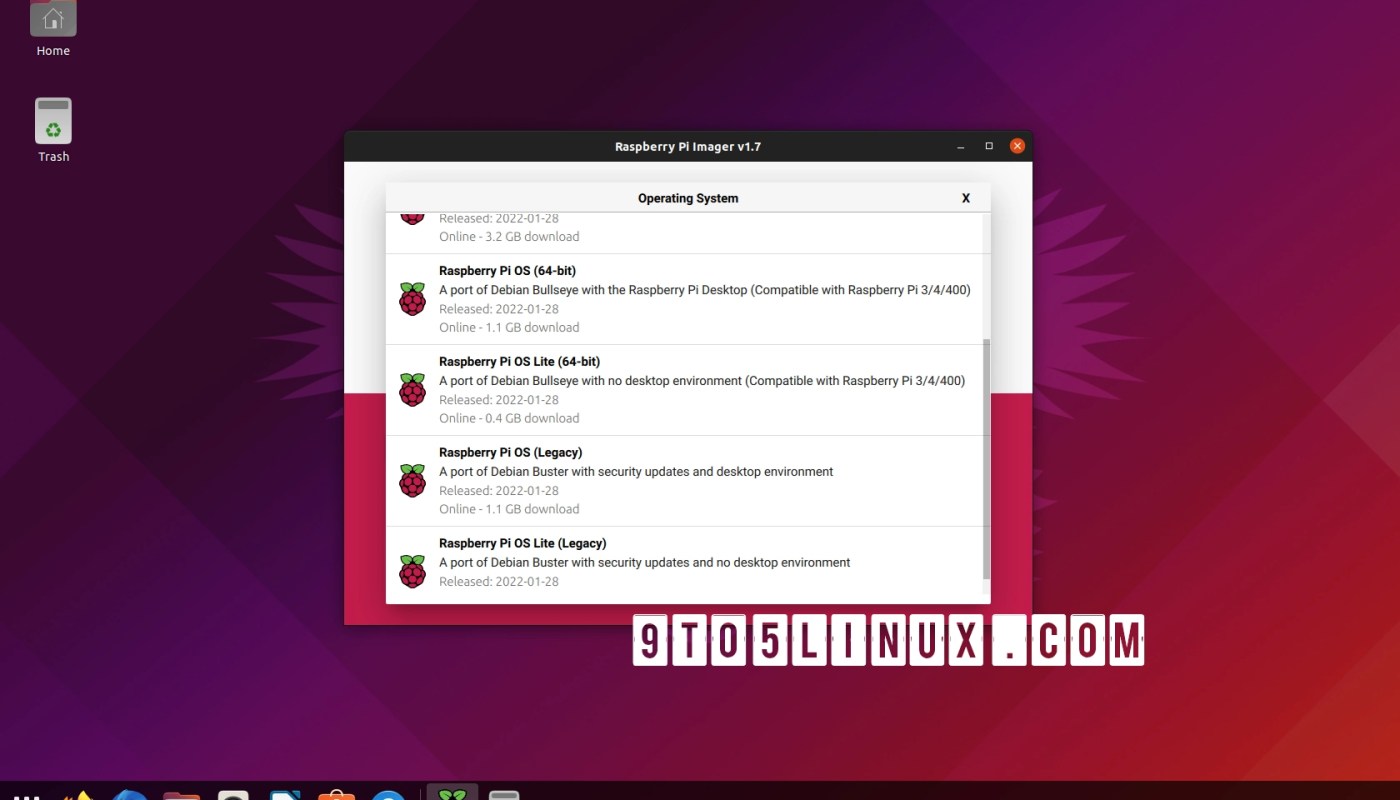The width and height of the screenshot is (1400, 800).
Task: Click raspberry icon beside Raspberry Pi OS Lite (Legacy)
Action: pos(412,572)
